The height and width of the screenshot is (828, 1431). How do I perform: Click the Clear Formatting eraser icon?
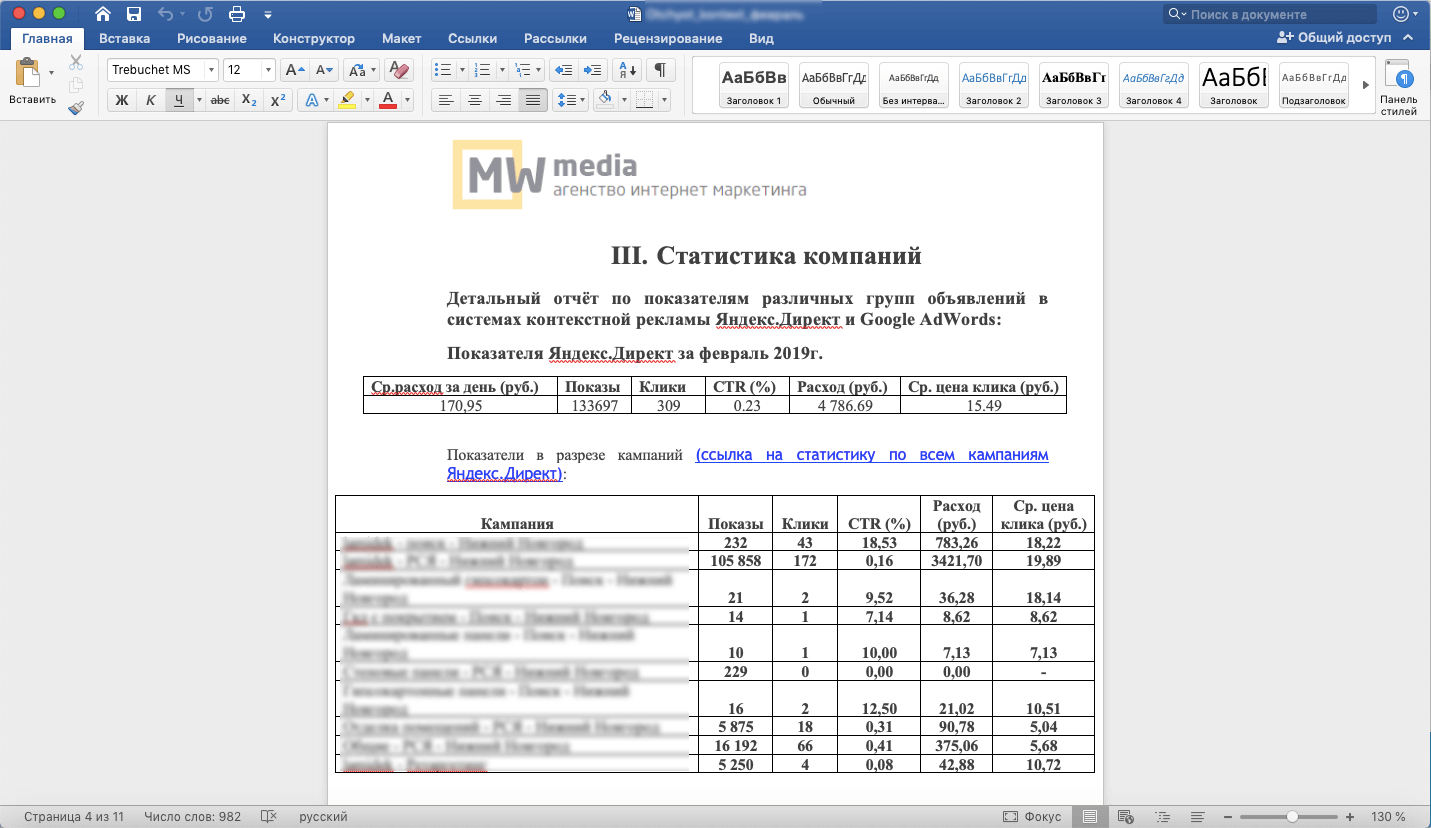(398, 70)
